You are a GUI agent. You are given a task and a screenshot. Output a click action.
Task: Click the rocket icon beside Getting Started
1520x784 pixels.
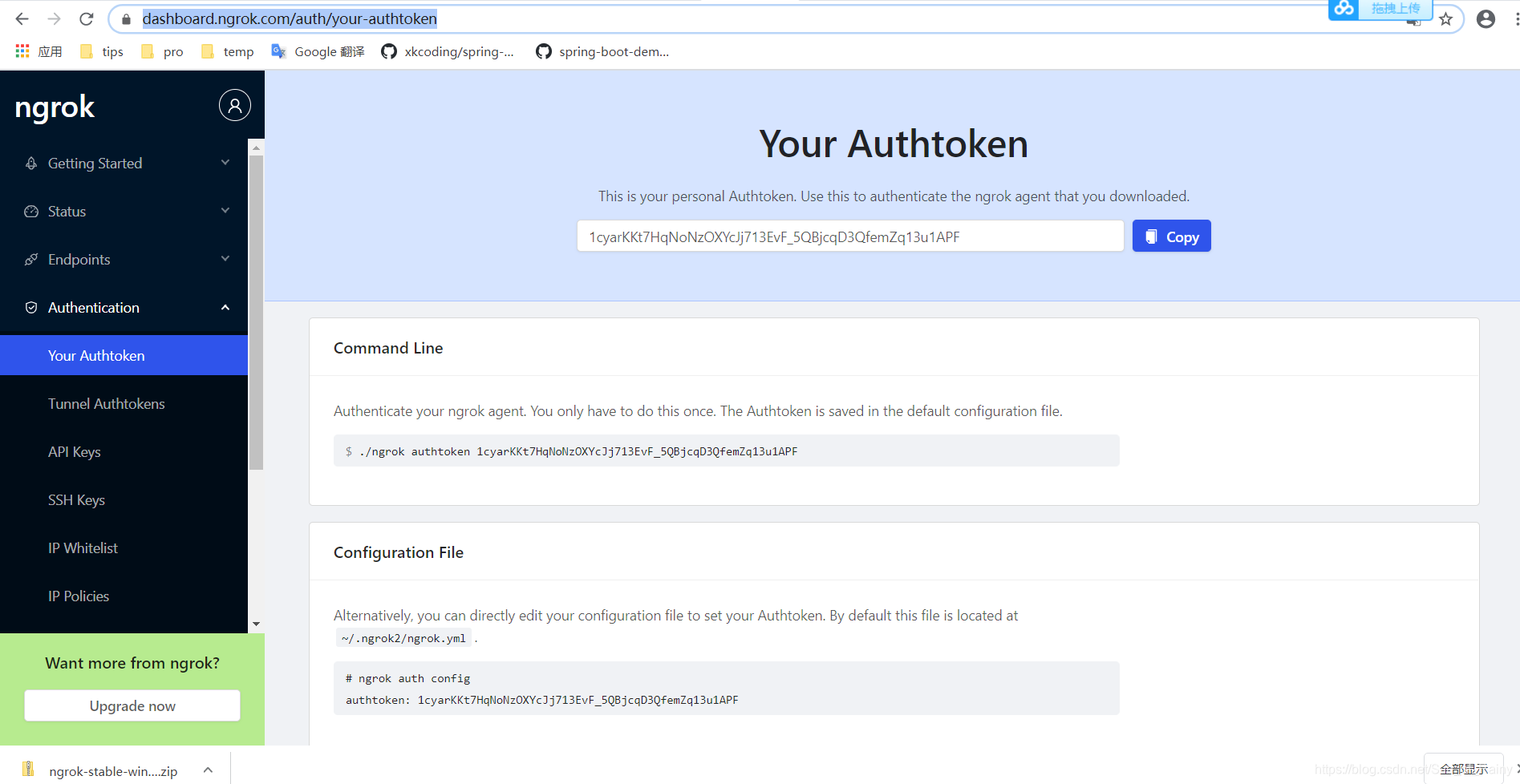coord(31,164)
